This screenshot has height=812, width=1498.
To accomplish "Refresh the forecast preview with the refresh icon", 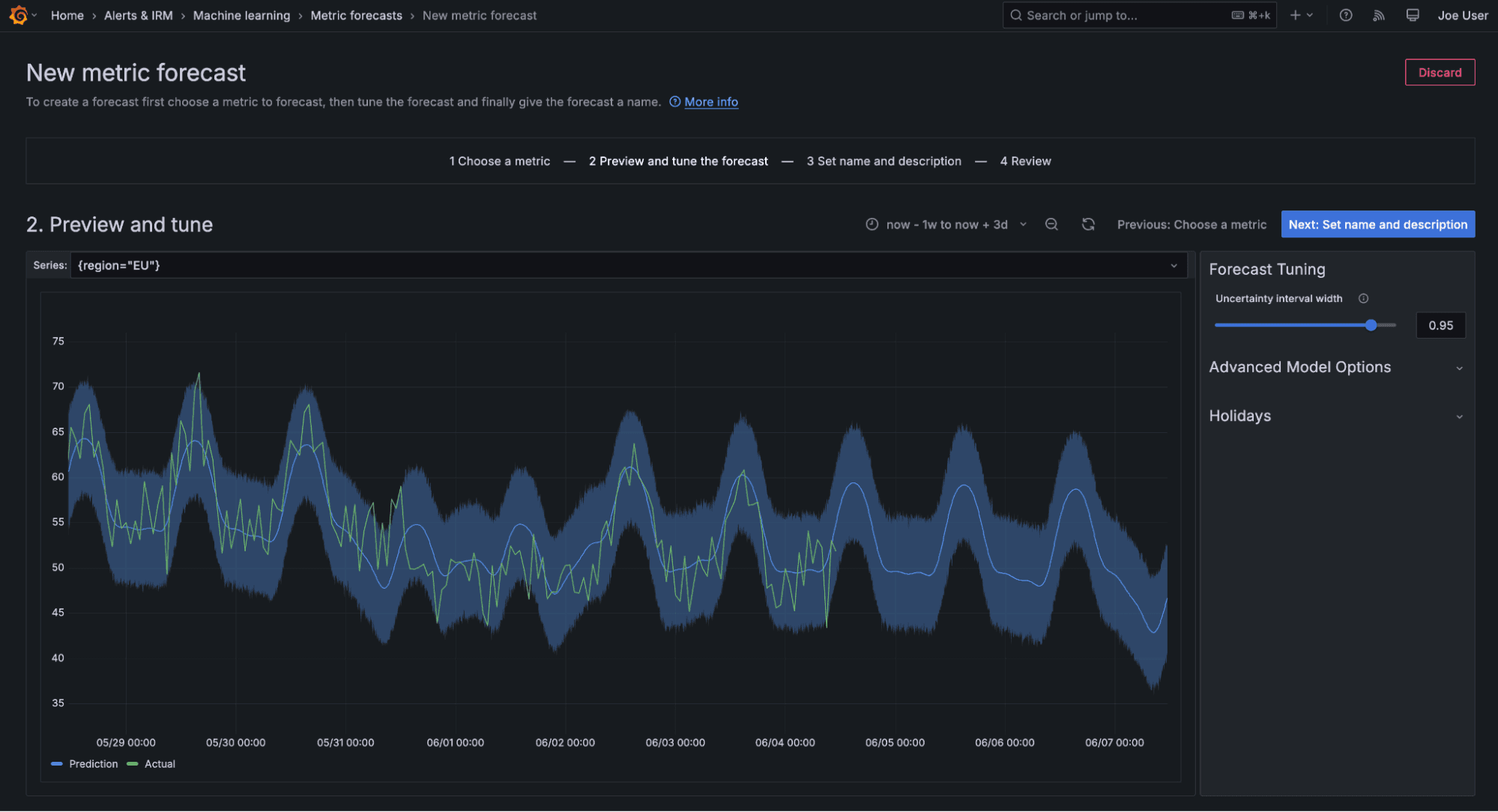I will 1088,224.
